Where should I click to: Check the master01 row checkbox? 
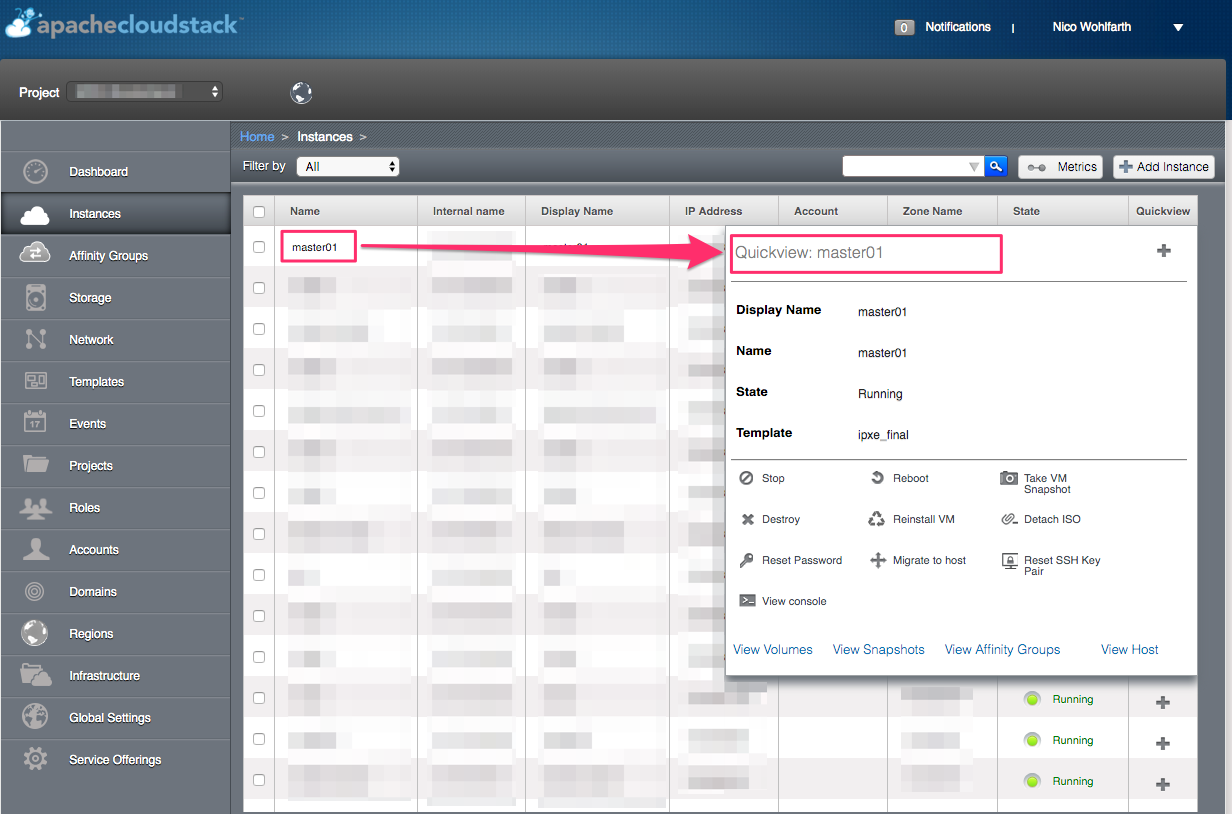click(259, 246)
